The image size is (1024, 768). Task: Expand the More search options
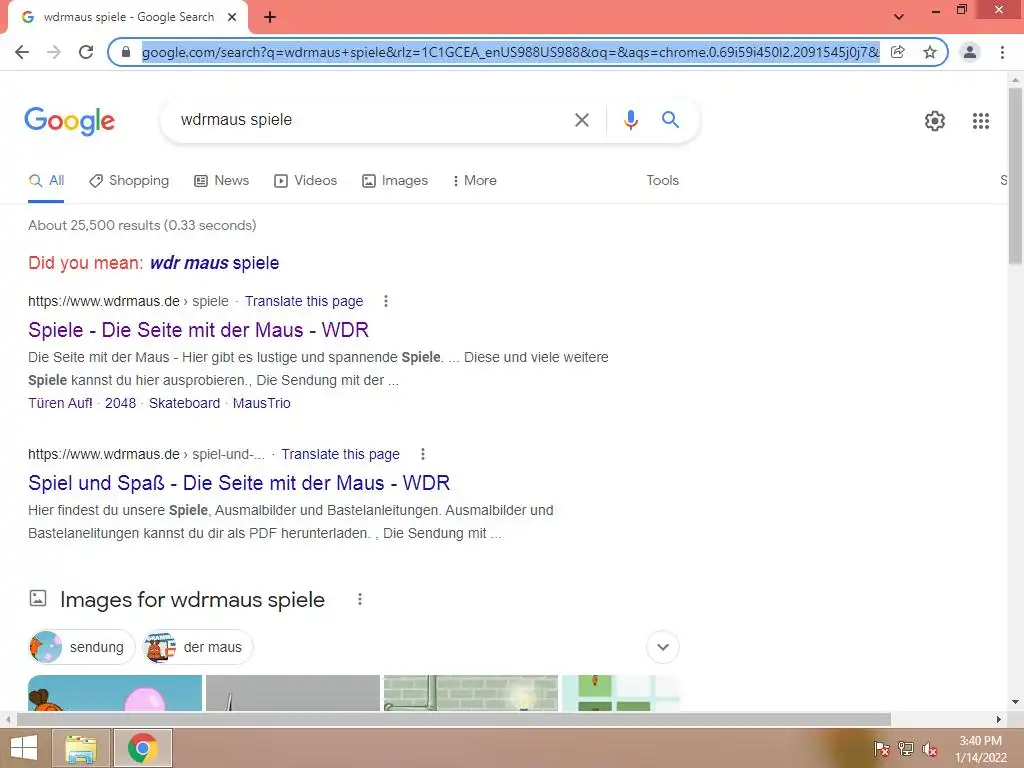click(x=475, y=181)
